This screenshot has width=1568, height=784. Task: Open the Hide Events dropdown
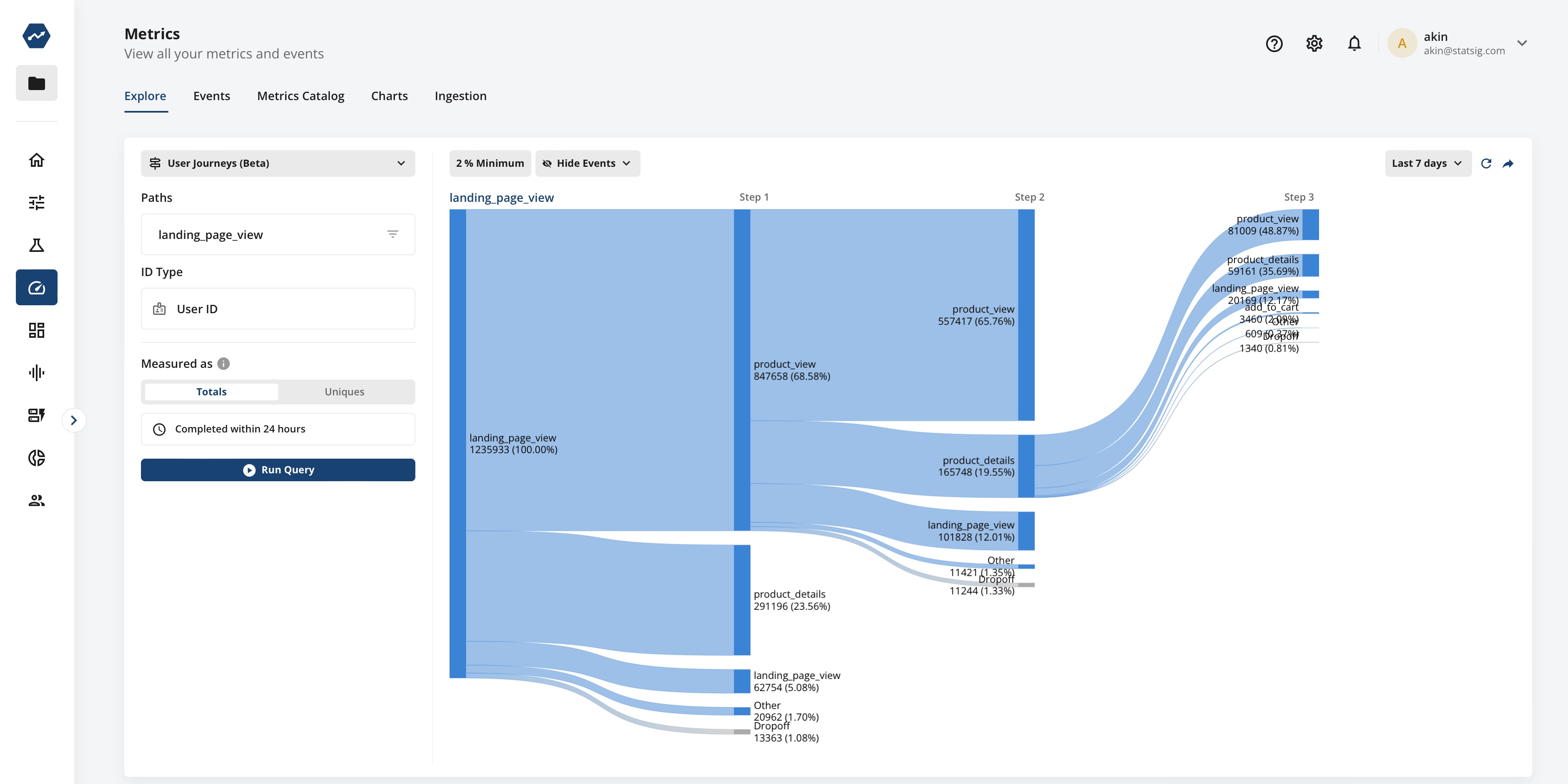[588, 163]
